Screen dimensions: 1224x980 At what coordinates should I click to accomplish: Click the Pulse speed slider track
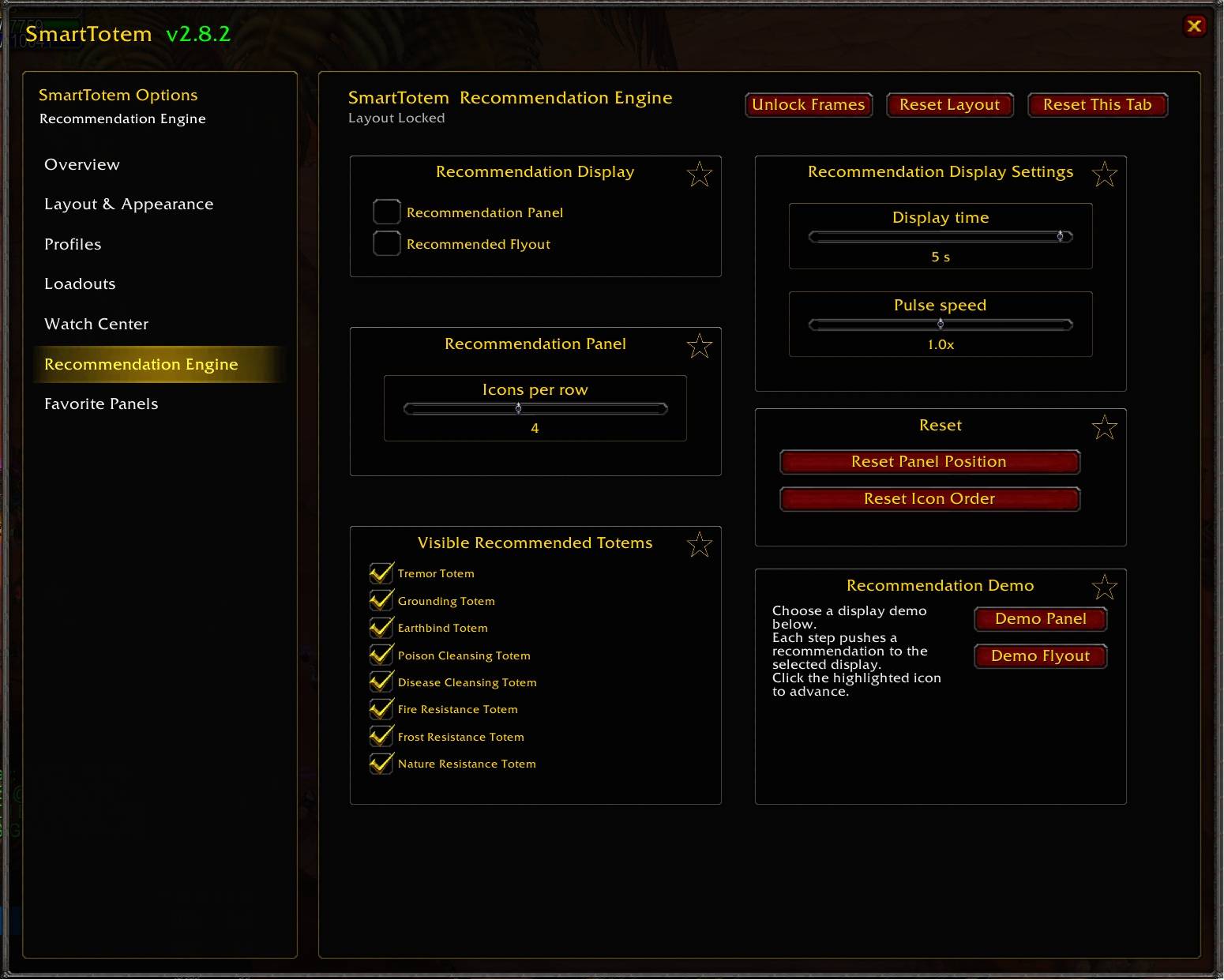(941, 324)
